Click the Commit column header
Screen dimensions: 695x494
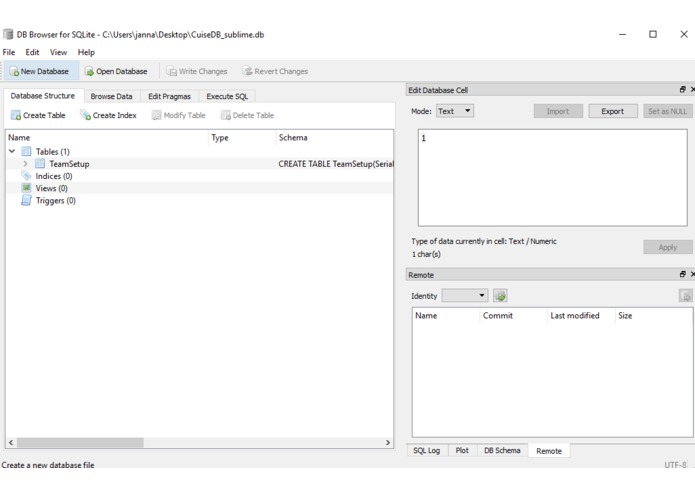514,315
